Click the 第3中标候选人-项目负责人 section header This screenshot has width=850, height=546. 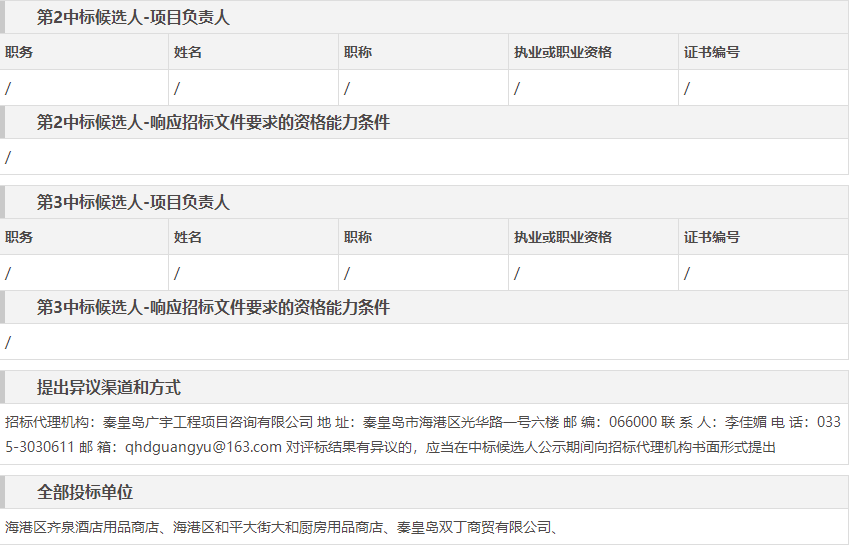point(133,202)
